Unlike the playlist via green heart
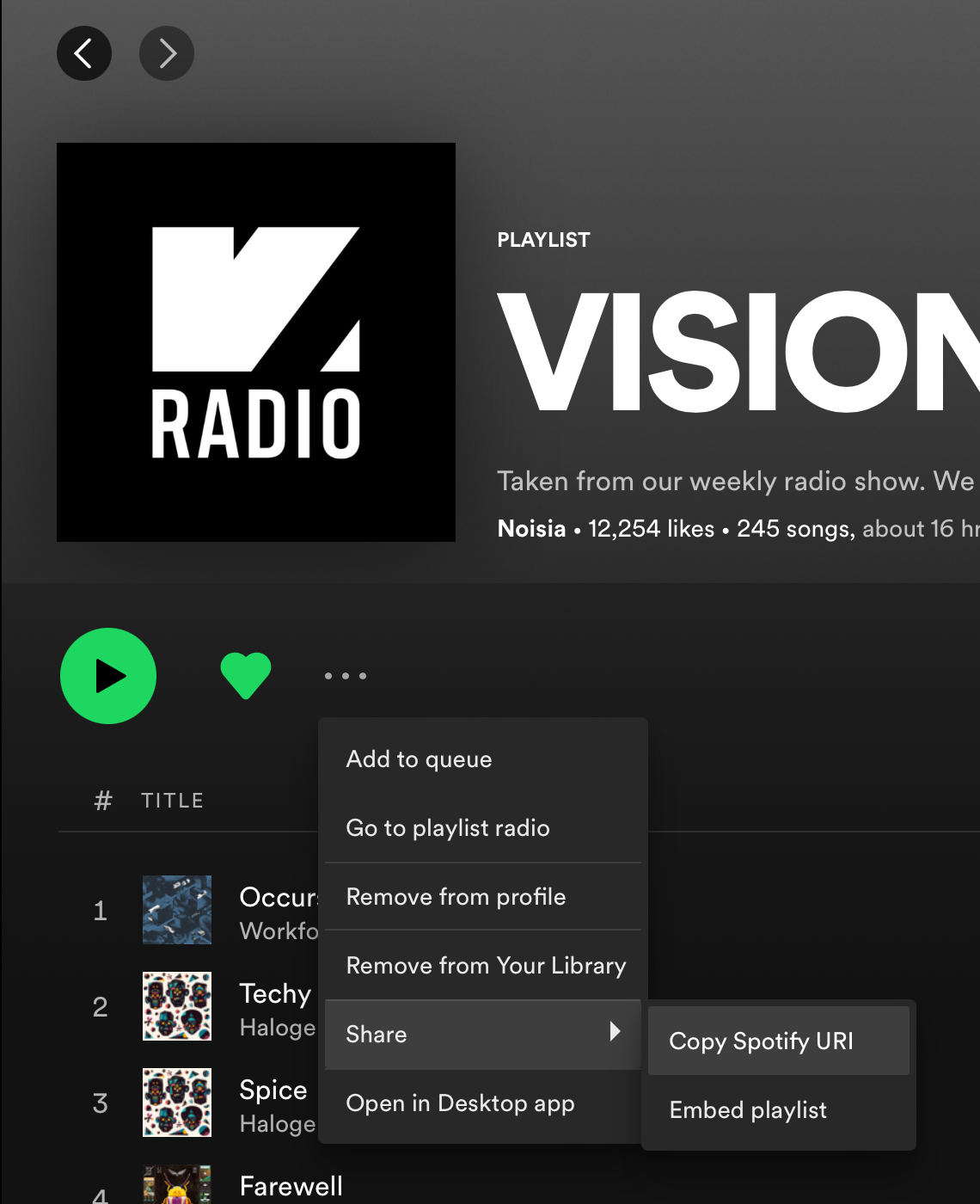This screenshot has width=980, height=1204. point(246,676)
